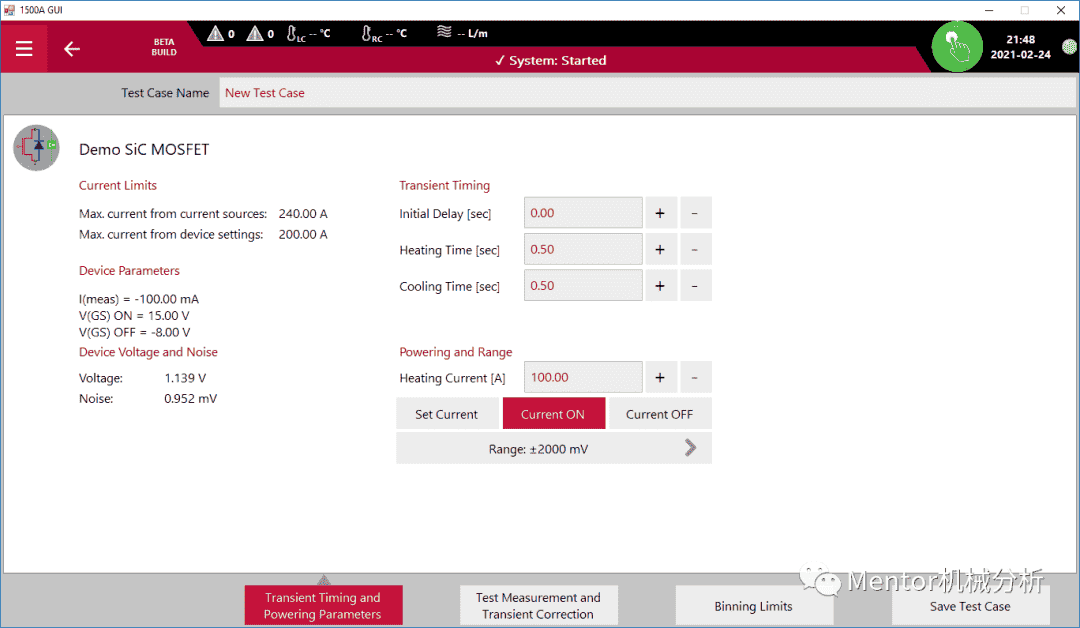Open the Save Test Case tab
This screenshot has width=1080, height=628.
pos(970,606)
